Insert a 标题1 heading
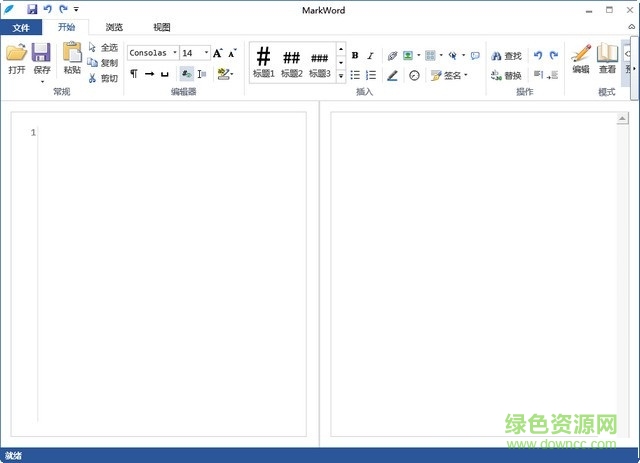This screenshot has width=640, height=463. [x=263, y=61]
